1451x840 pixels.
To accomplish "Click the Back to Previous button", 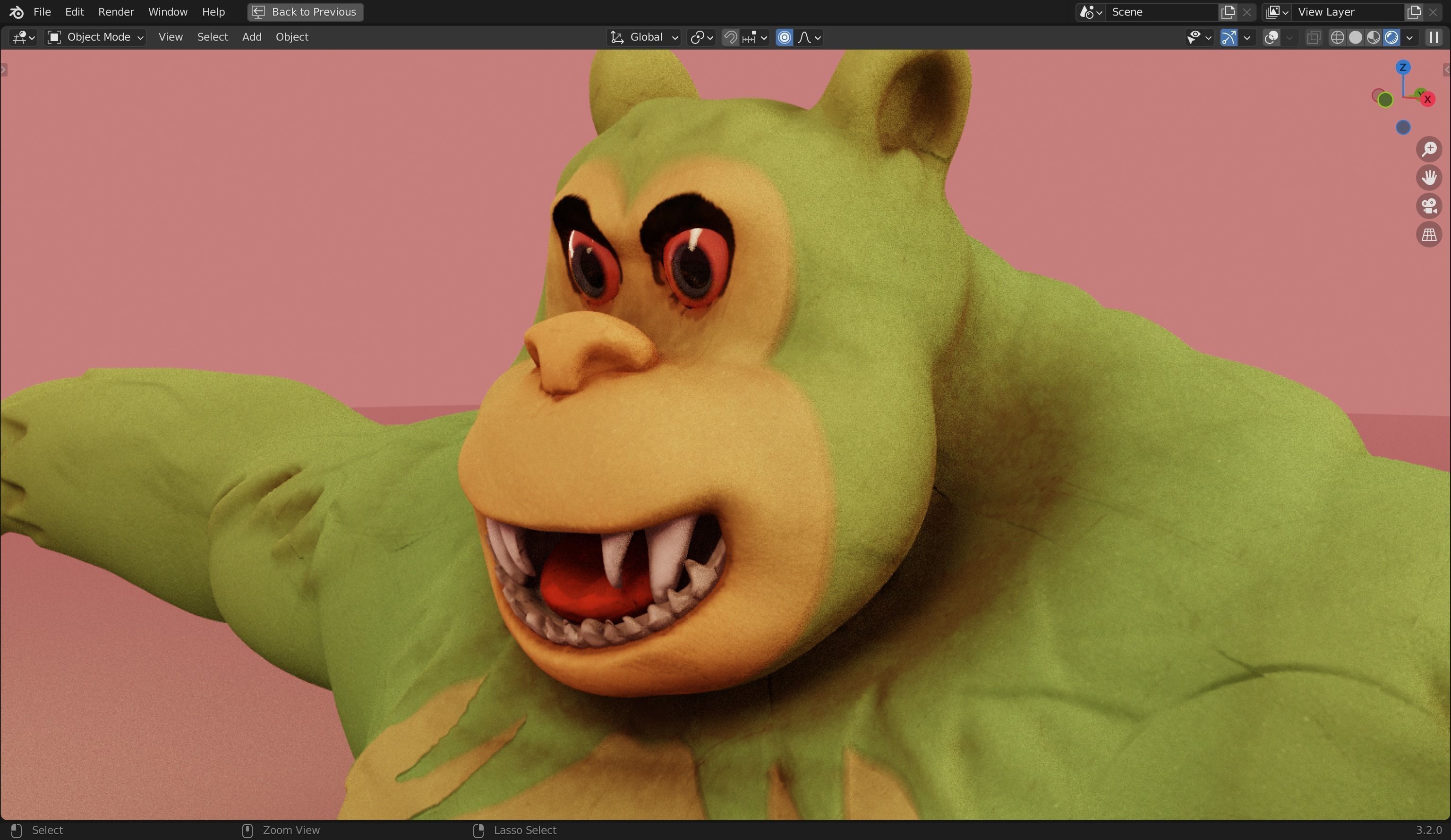I will (x=305, y=12).
